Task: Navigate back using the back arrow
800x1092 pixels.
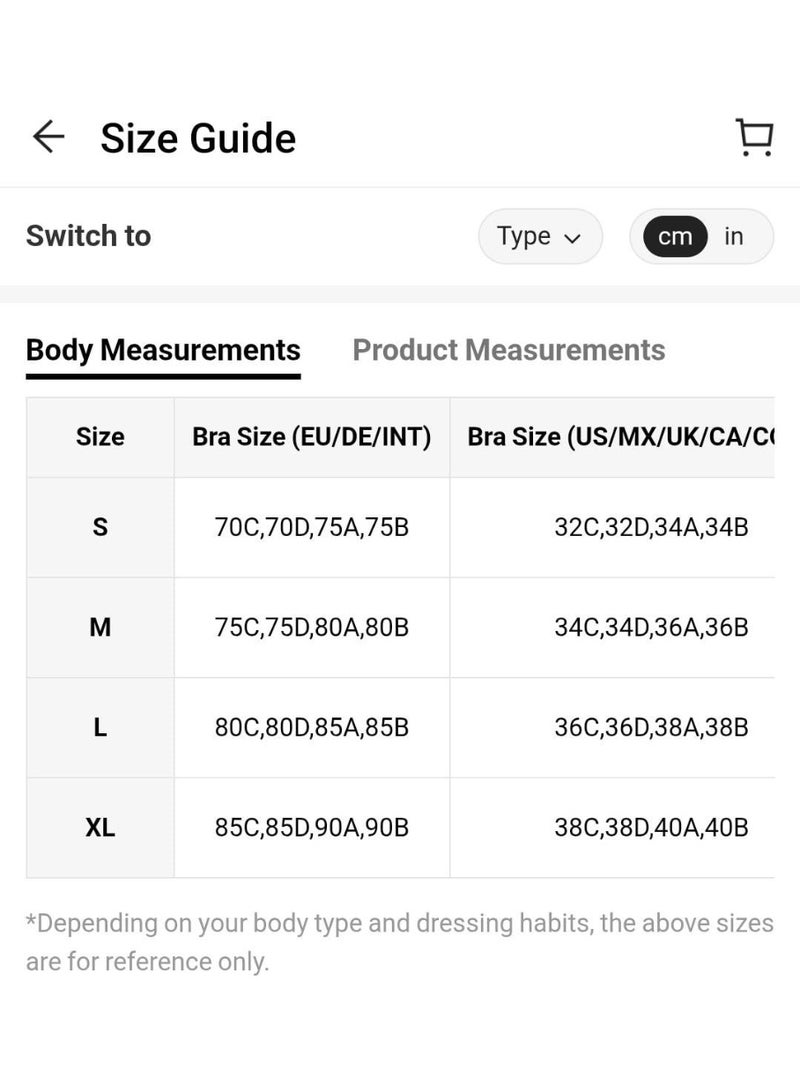Action: pos(48,137)
